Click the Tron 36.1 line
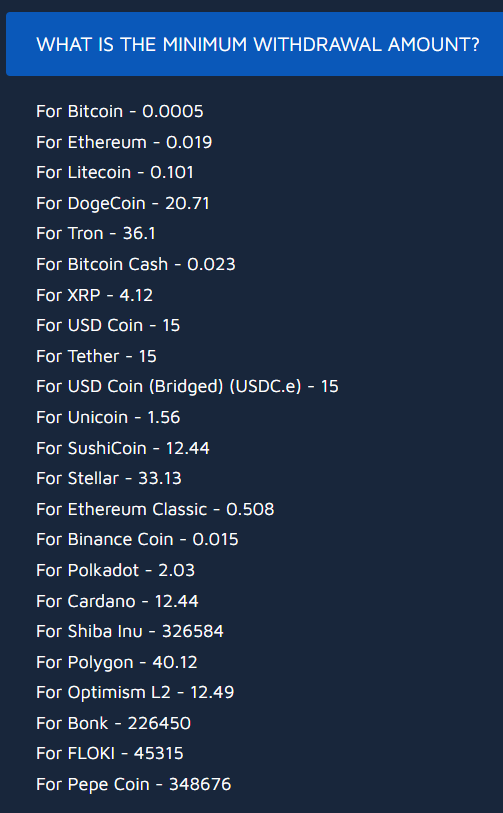503x813 pixels. (96, 233)
